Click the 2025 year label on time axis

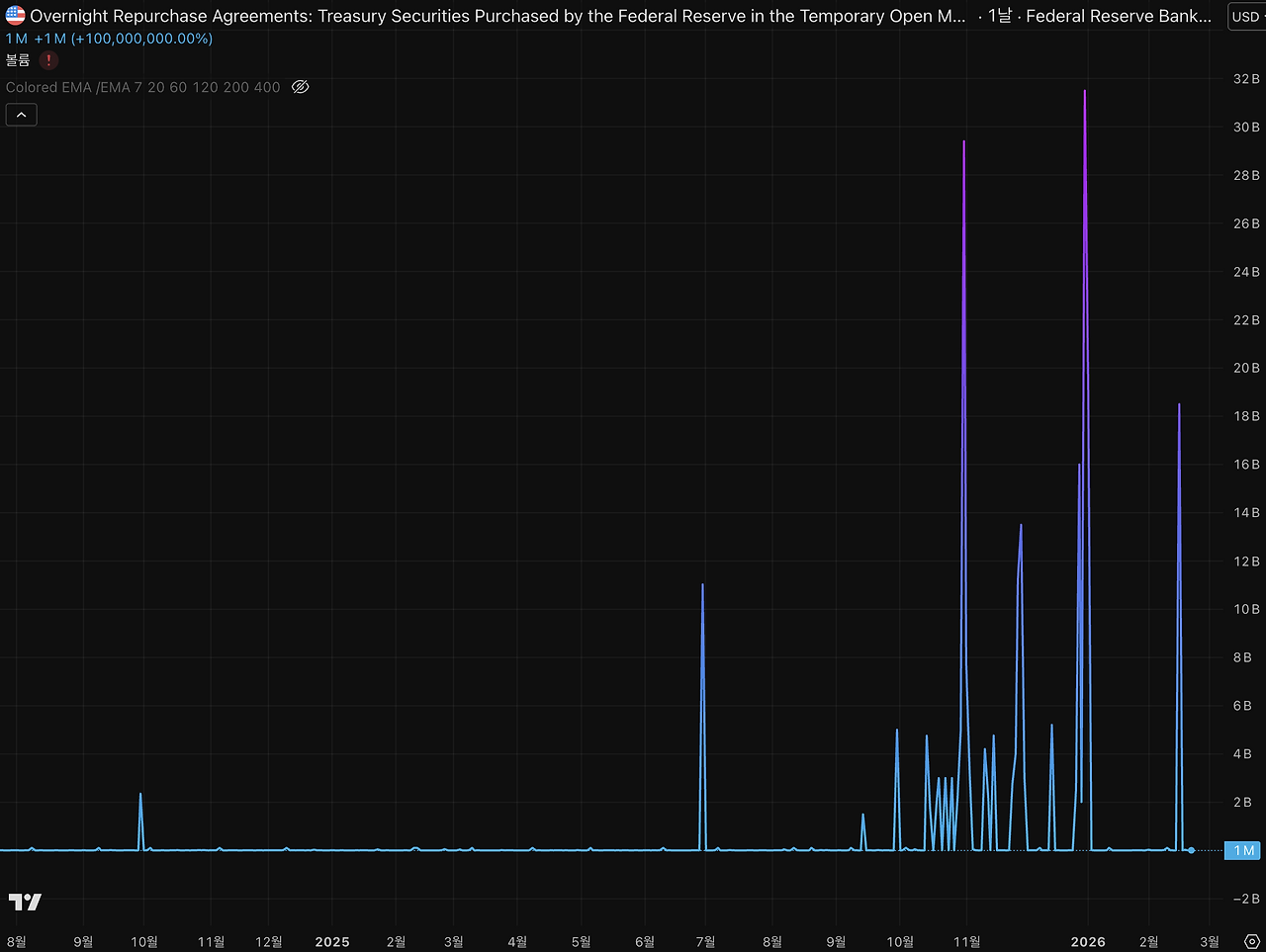(332, 942)
